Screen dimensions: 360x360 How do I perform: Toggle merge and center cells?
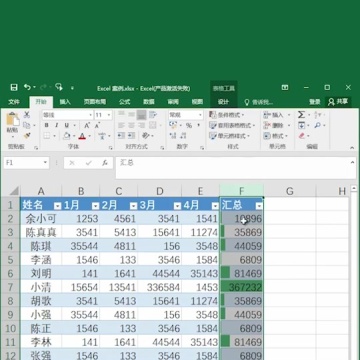[x=153, y=125]
